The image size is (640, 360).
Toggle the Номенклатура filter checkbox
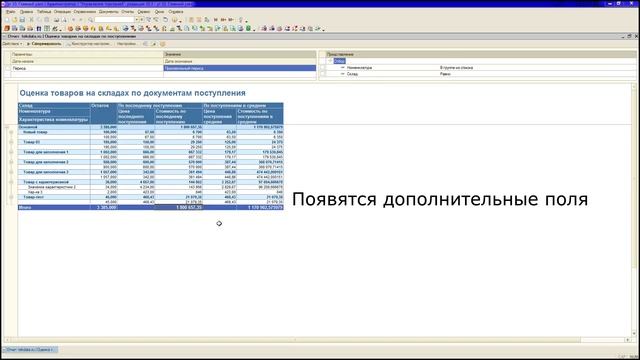[322, 68]
